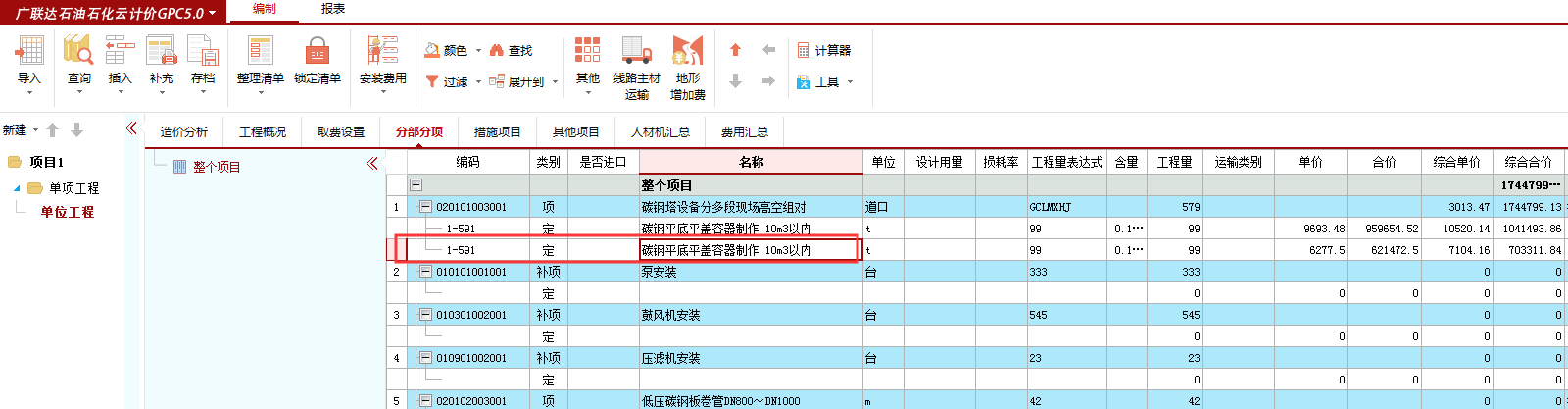1568x409 pixels.
Task: Collapse the left project panel with the double-chevron
Action: [x=131, y=128]
